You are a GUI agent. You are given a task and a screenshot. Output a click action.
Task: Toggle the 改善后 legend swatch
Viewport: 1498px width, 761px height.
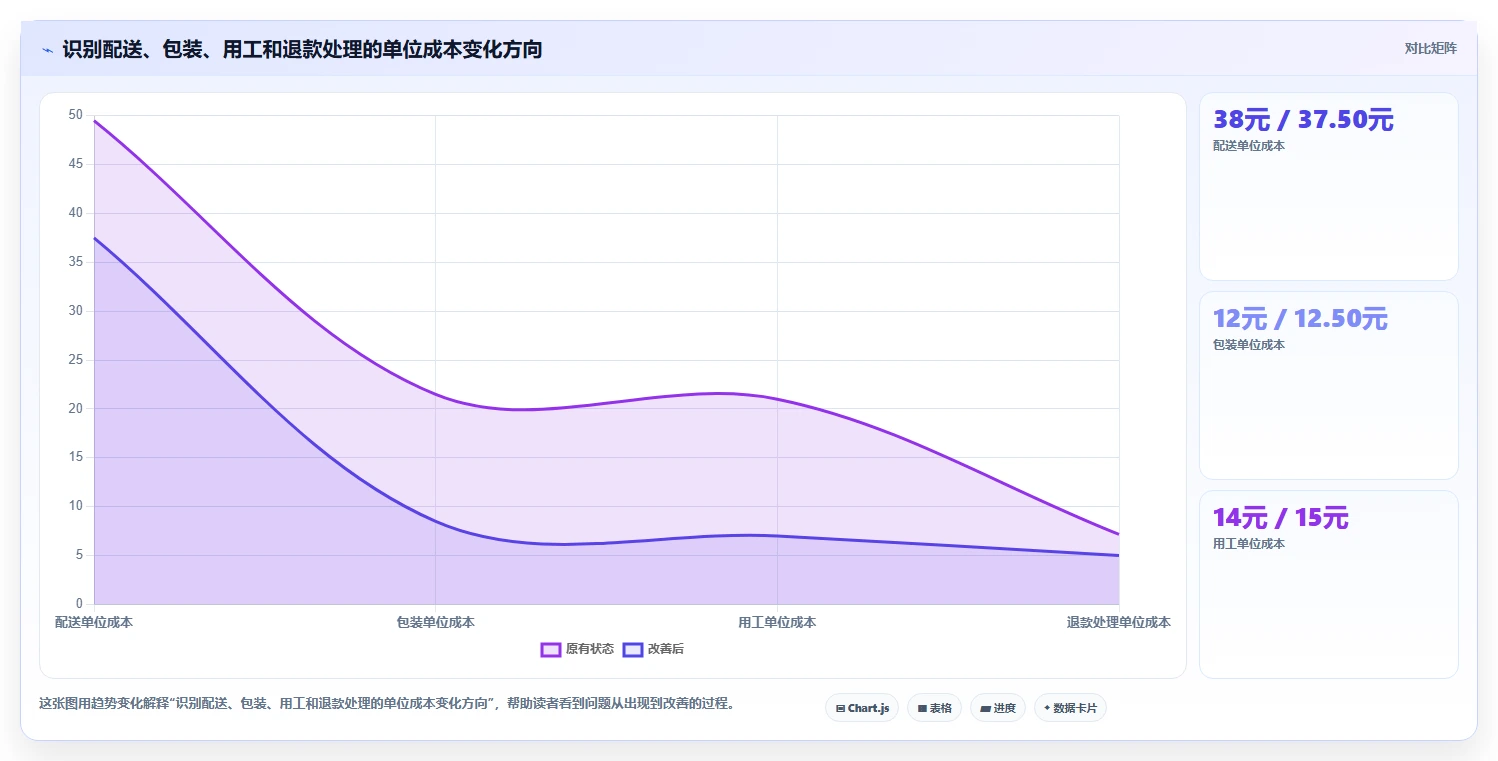click(x=632, y=650)
